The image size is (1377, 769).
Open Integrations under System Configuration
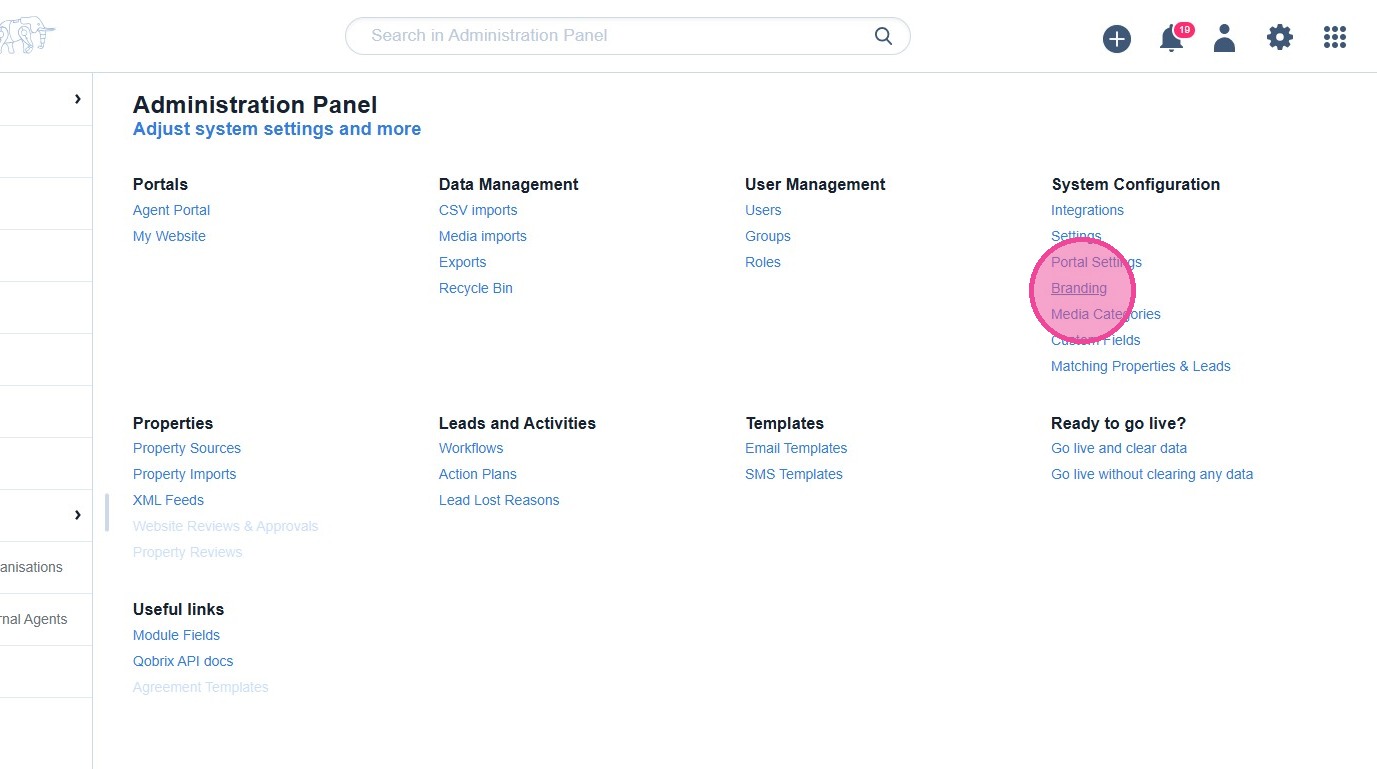1087,210
